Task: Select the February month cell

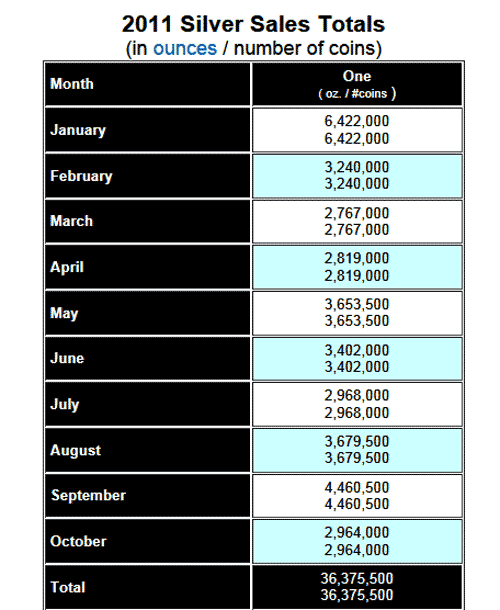Action: click(x=147, y=176)
